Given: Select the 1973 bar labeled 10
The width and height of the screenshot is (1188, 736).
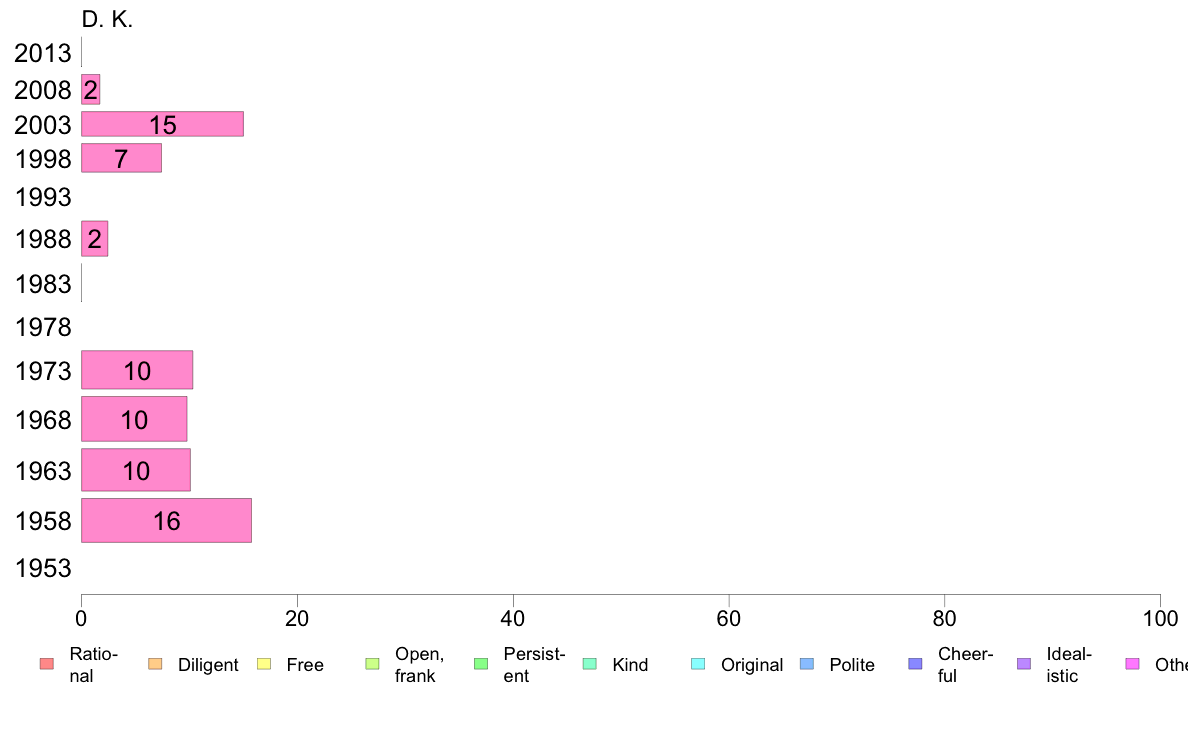Looking at the screenshot, I should tap(137, 370).
